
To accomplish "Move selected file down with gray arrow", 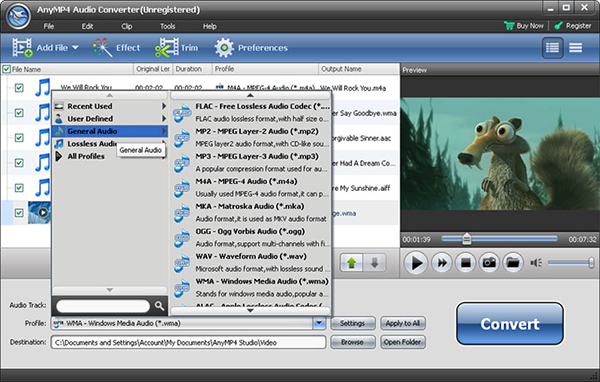I will (x=374, y=263).
